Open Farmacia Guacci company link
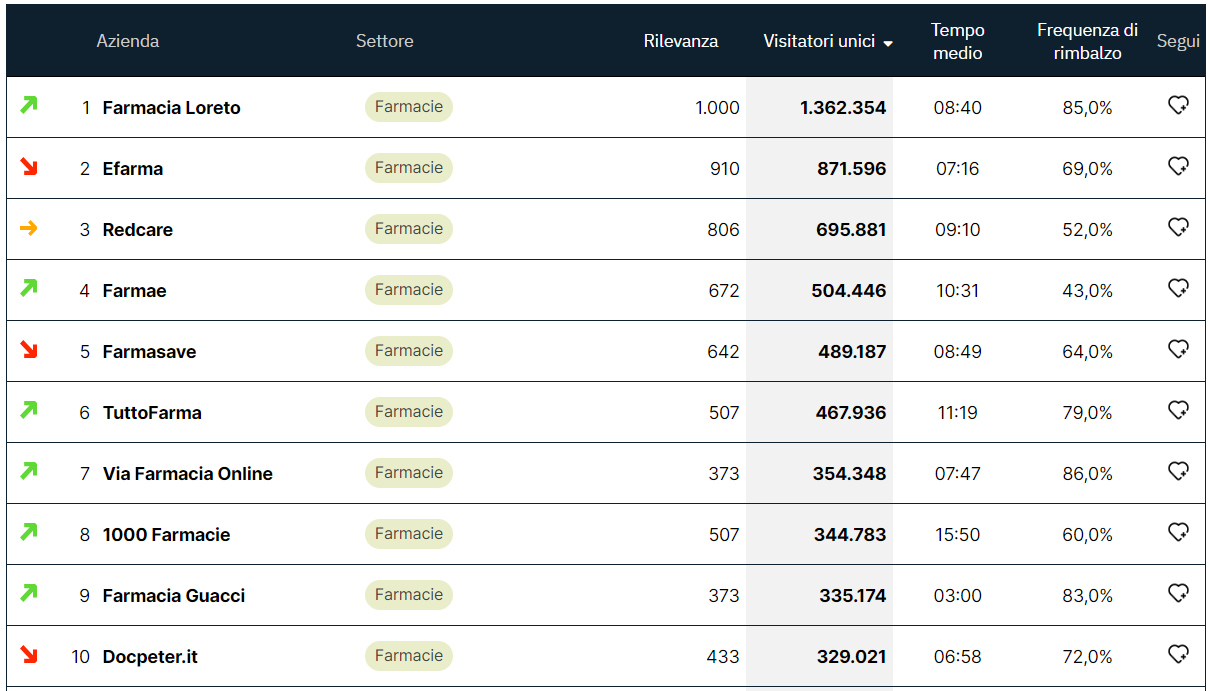 pyautogui.click(x=174, y=596)
